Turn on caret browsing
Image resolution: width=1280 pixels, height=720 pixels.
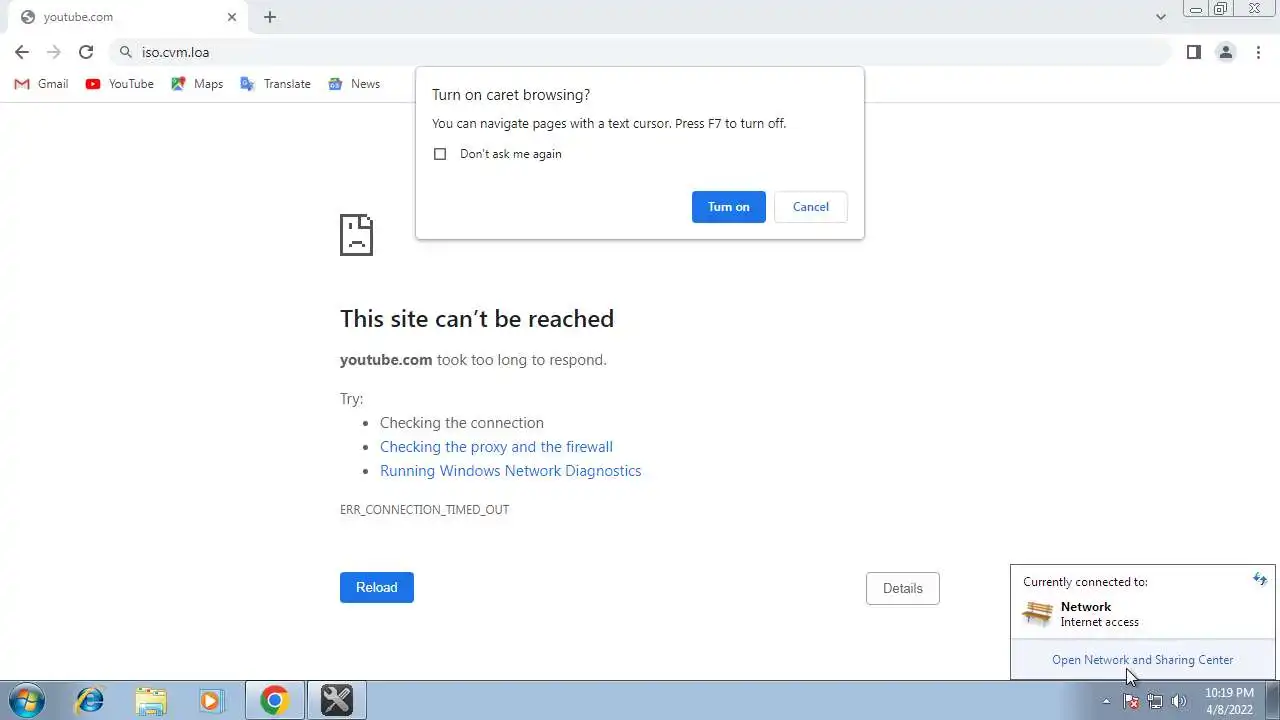[729, 207]
